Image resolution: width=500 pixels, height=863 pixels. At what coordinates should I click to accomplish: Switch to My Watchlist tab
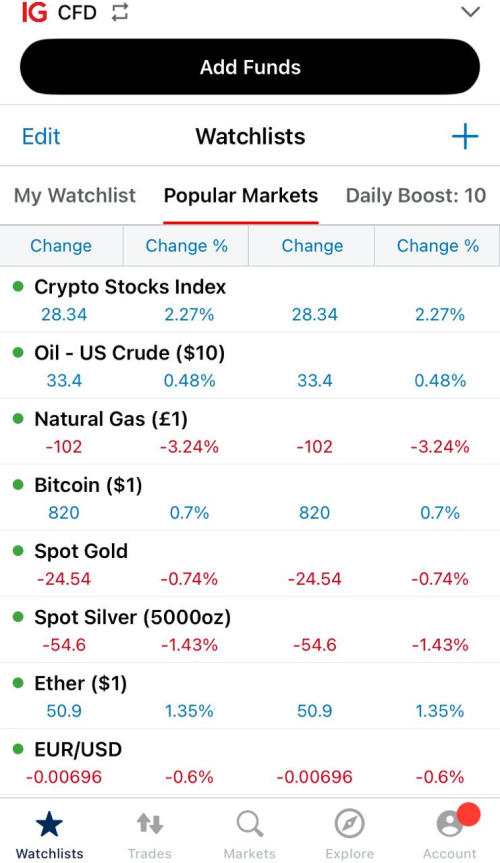click(x=75, y=195)
